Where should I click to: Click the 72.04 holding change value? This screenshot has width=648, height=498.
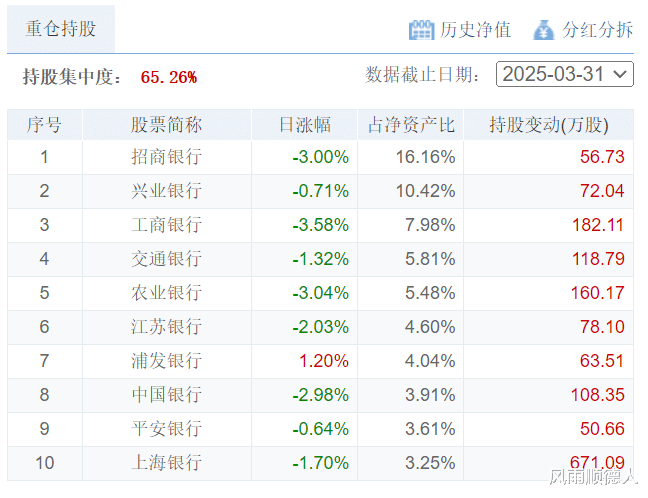[x=602, y=191]
